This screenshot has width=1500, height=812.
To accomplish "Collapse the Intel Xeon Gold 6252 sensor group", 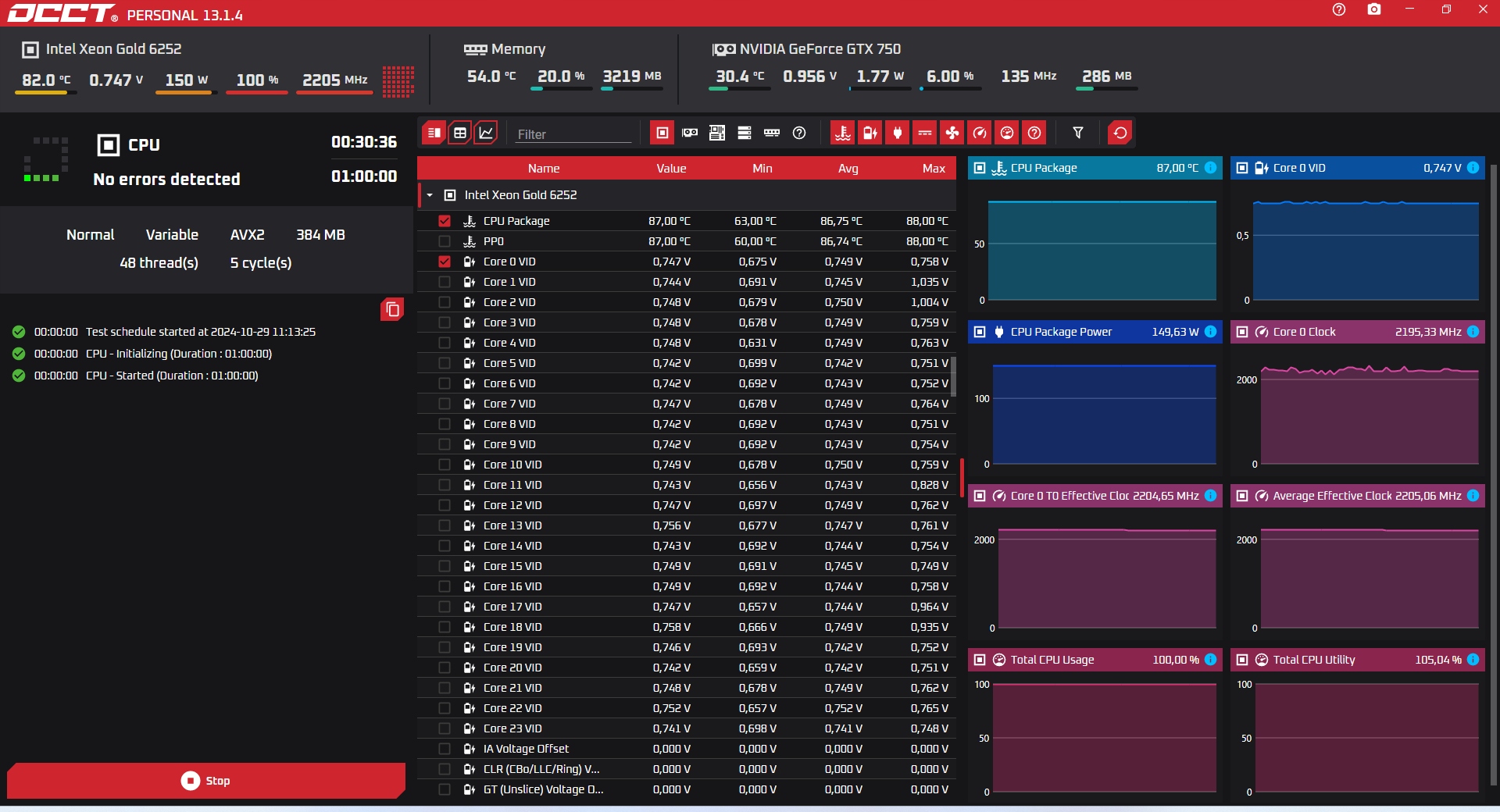I will pyautogui.click(x=430, y=195).
